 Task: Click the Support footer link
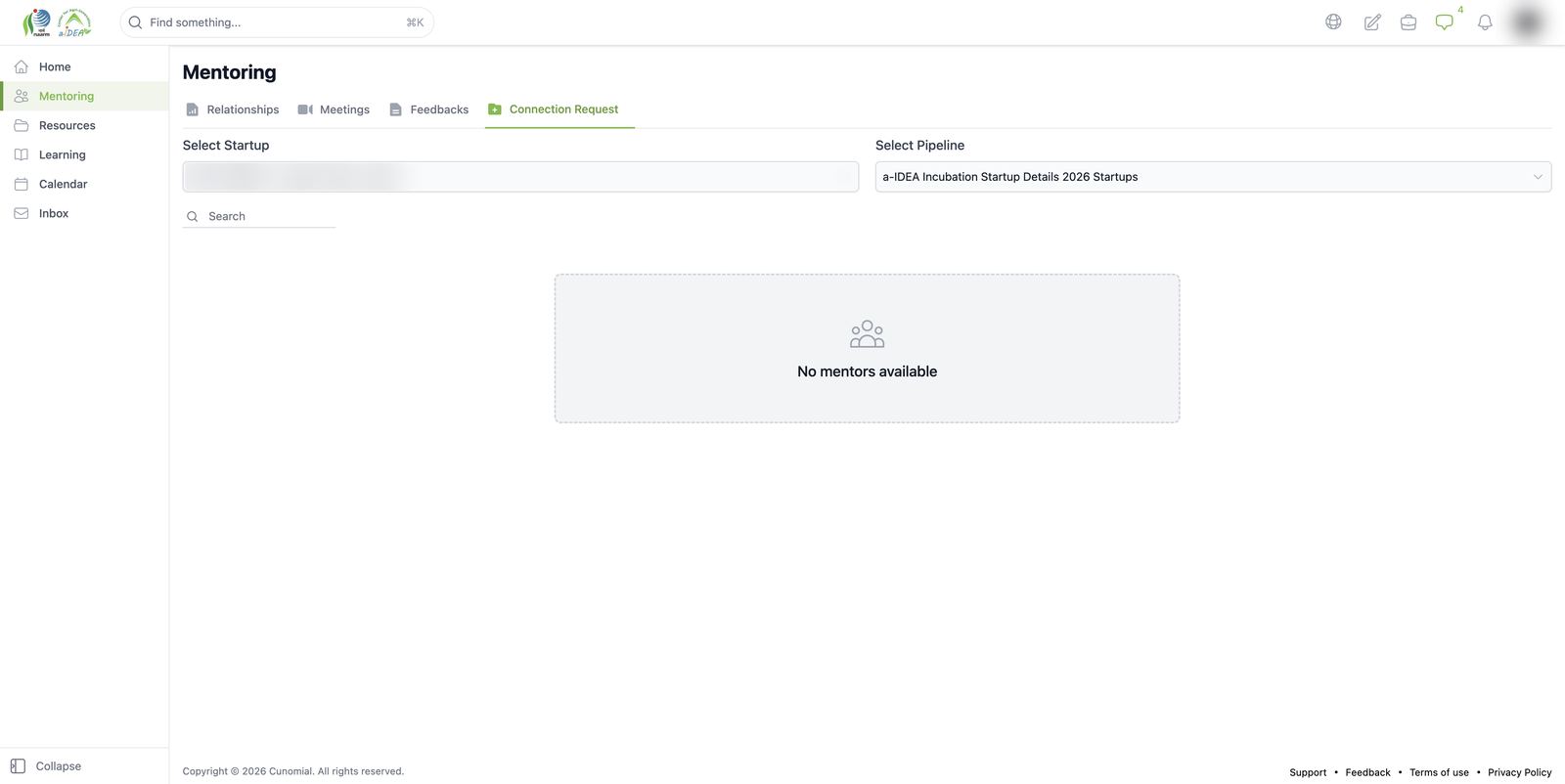tap(1308, 772)
